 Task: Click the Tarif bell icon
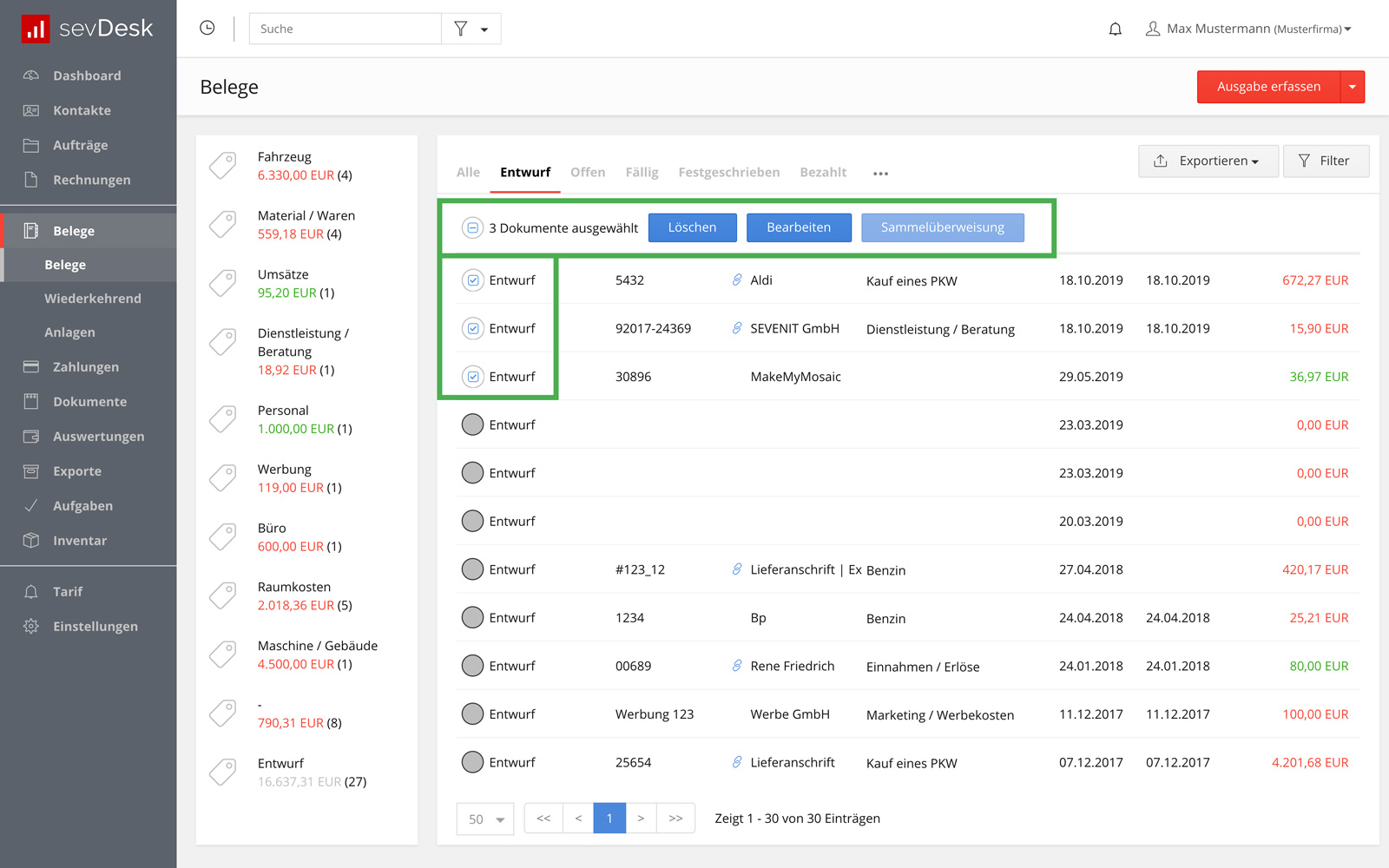click(x=31, y=592)
